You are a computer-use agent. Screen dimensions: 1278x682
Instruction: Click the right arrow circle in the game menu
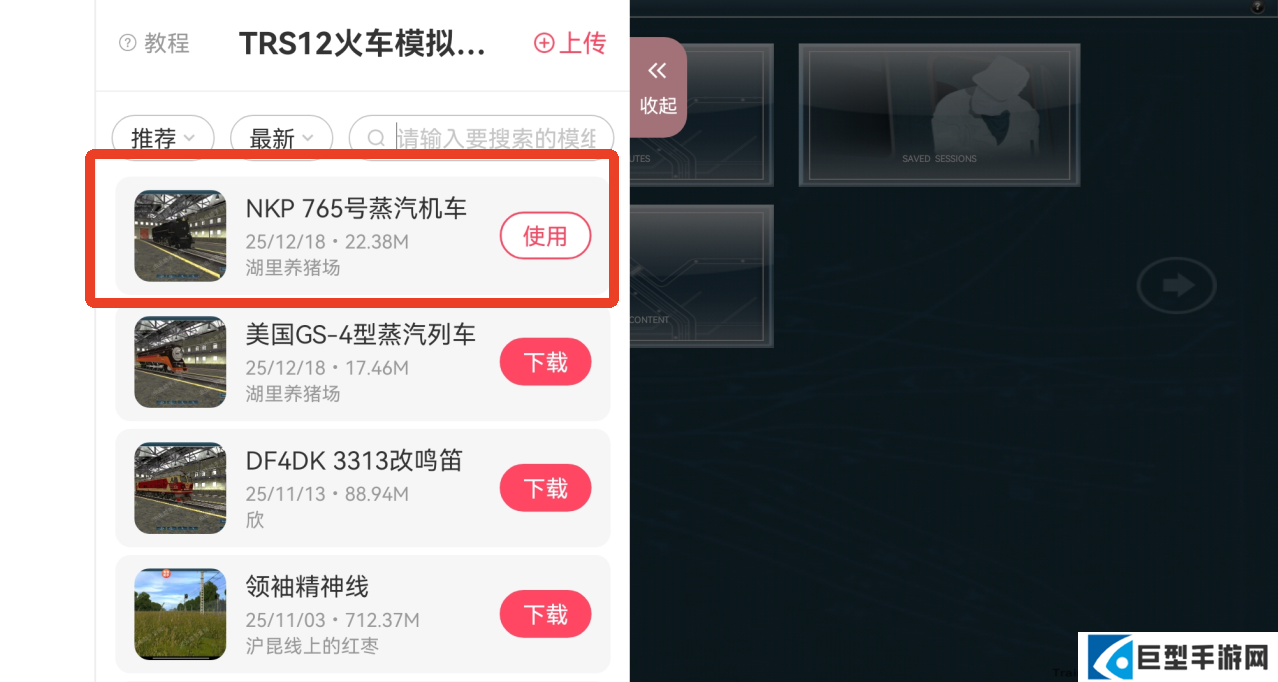(1177, 286)
